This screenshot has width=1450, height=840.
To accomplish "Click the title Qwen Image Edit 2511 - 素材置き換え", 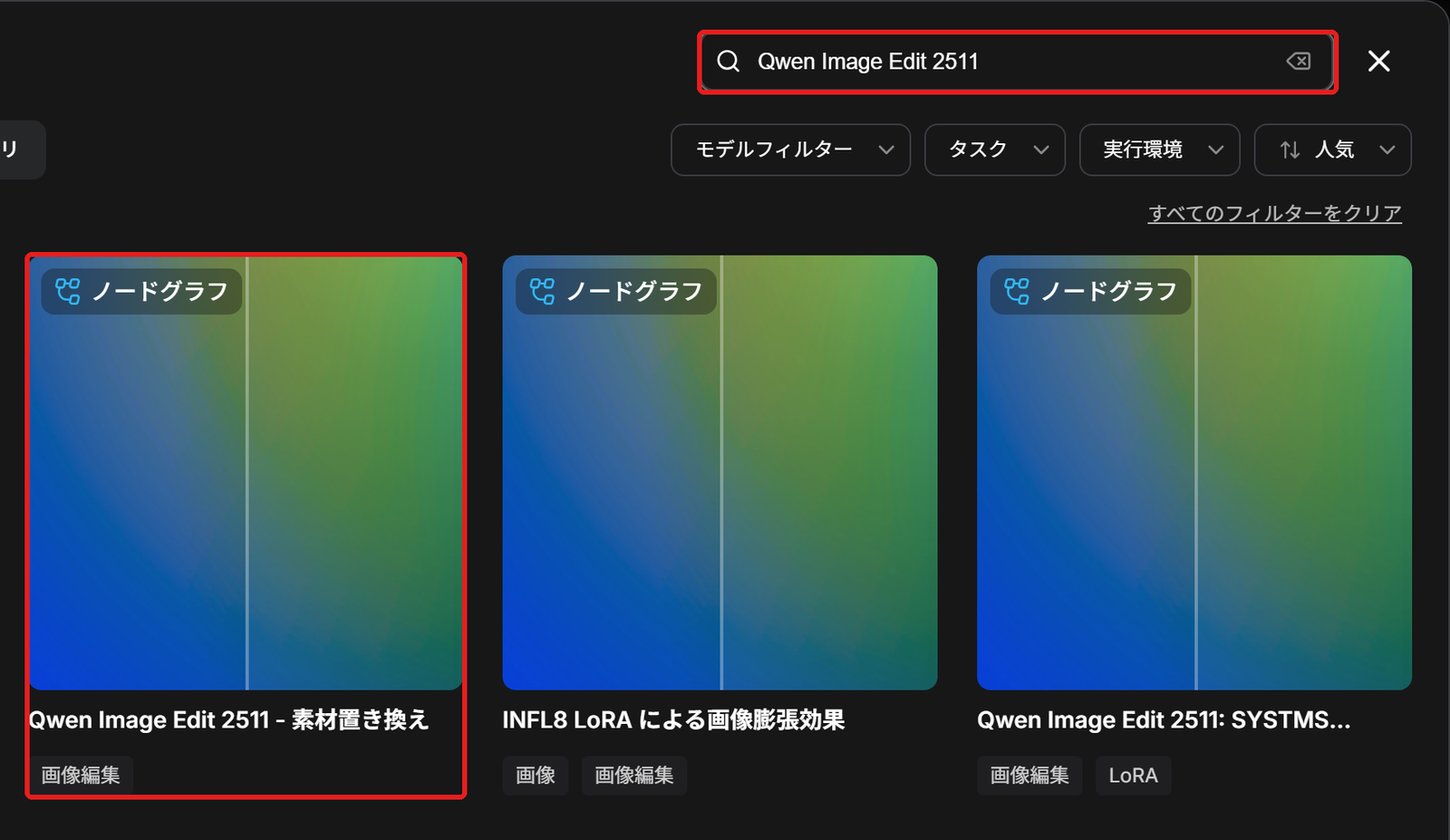I will (x=228, y=720).
